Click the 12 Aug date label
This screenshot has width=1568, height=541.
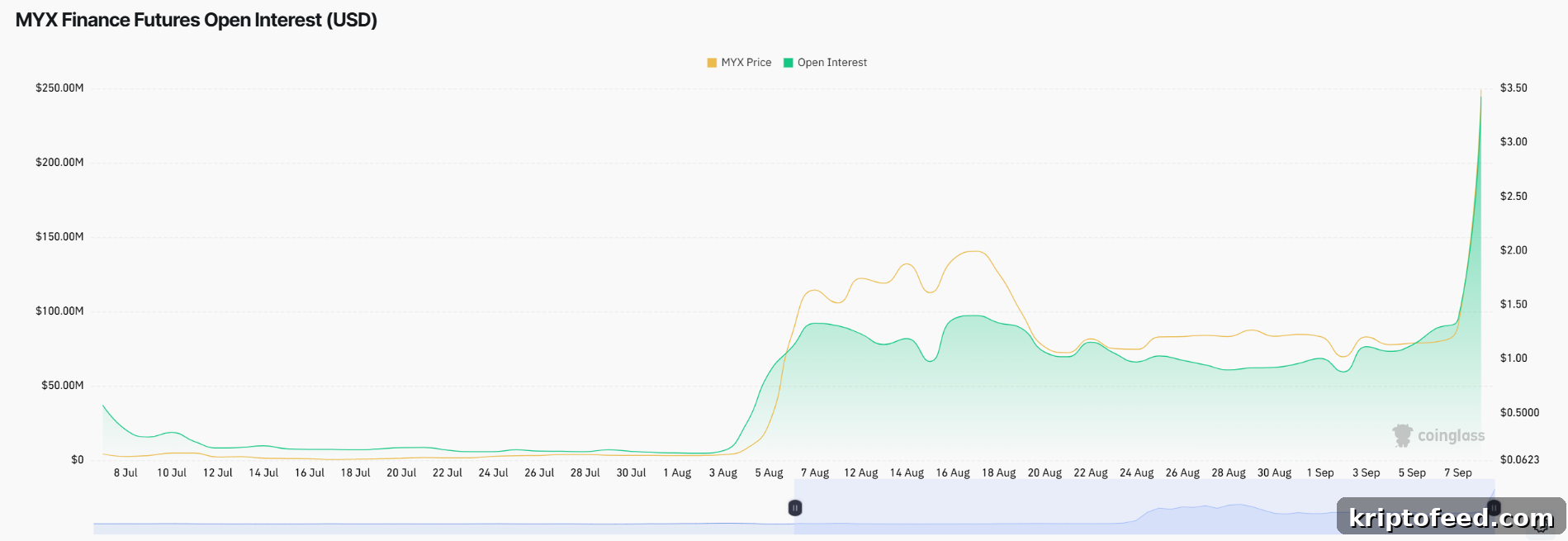[x=861, y=473]
